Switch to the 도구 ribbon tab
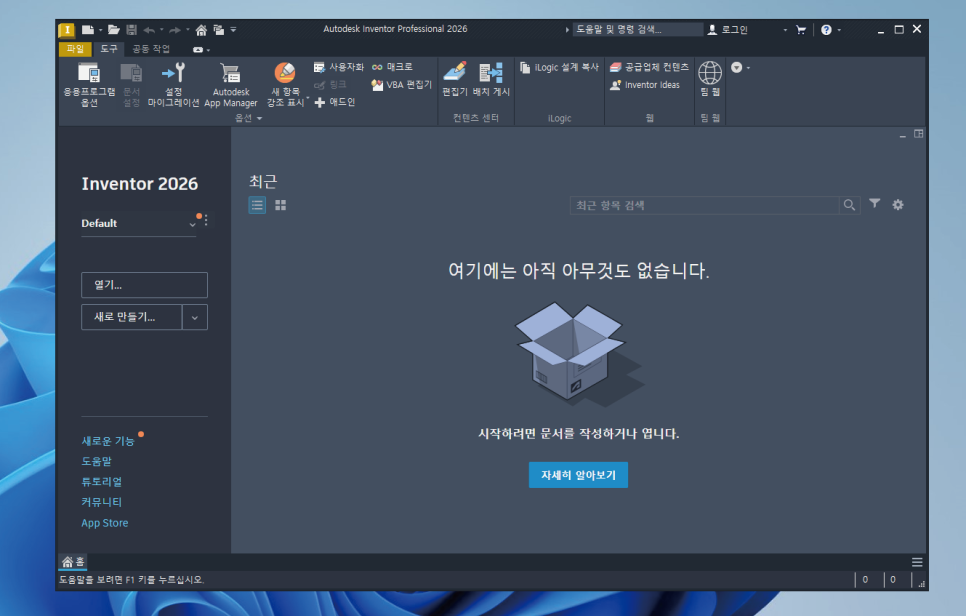 (108, 49)
